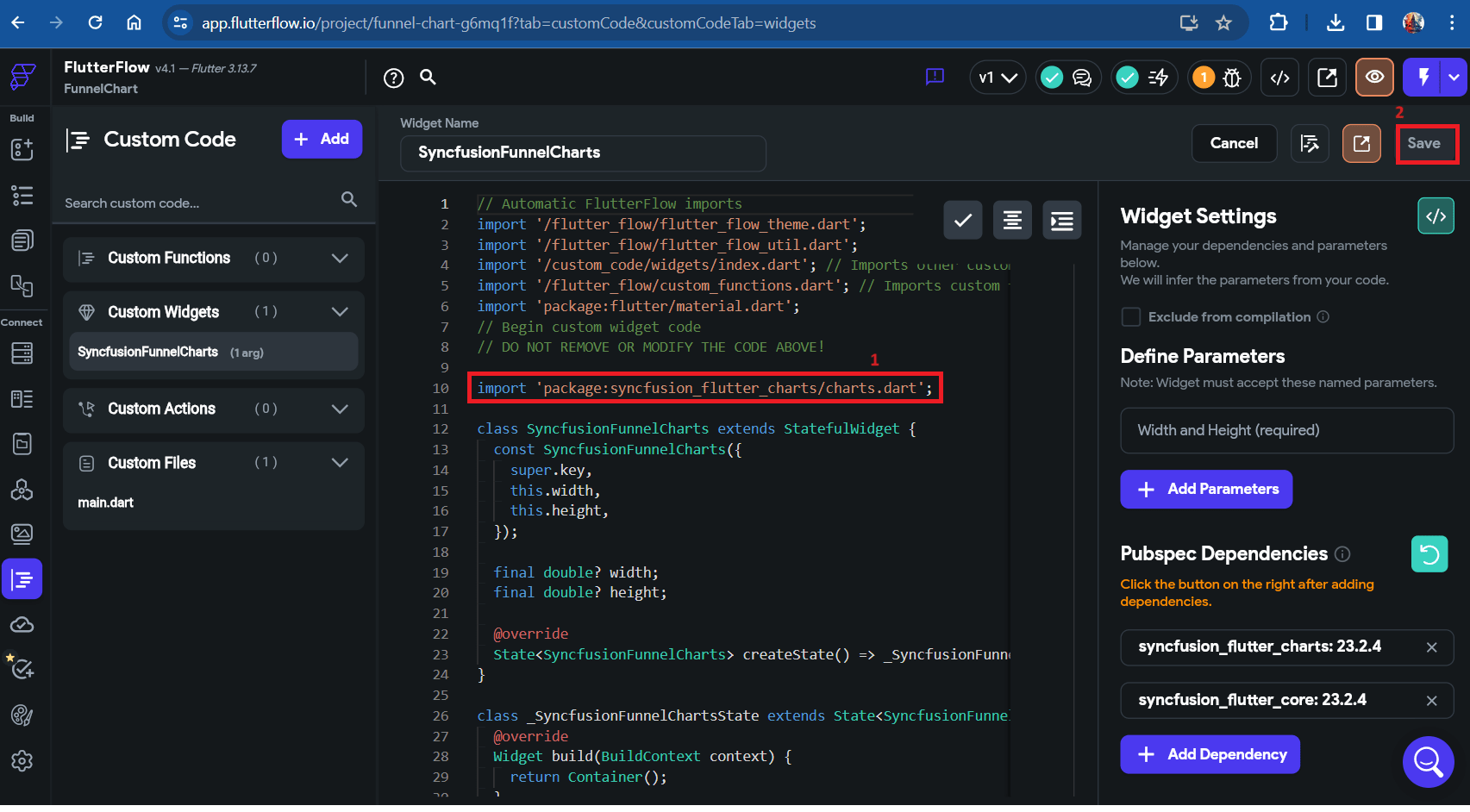This screenshot has height=812, width=1470.
Task: Remove syncfusion_flutter_core dependency
Action: coord(1431,701)
